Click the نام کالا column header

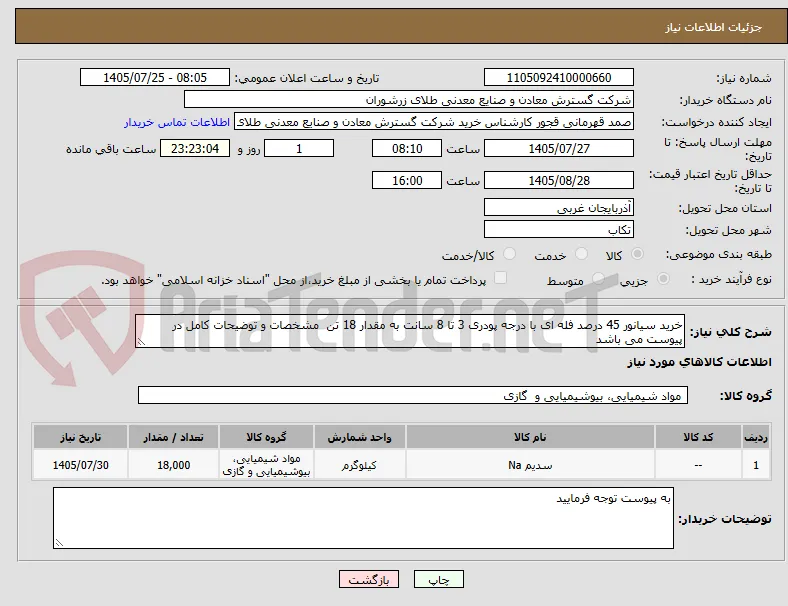tap(530, 437)
